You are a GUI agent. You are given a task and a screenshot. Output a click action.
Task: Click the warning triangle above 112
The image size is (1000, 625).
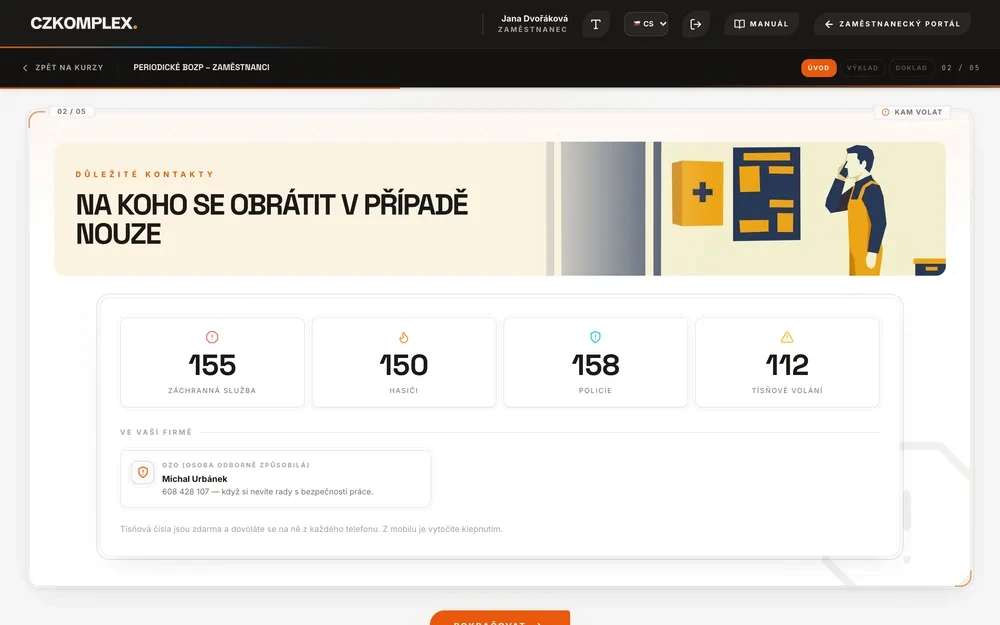point(787,337)
